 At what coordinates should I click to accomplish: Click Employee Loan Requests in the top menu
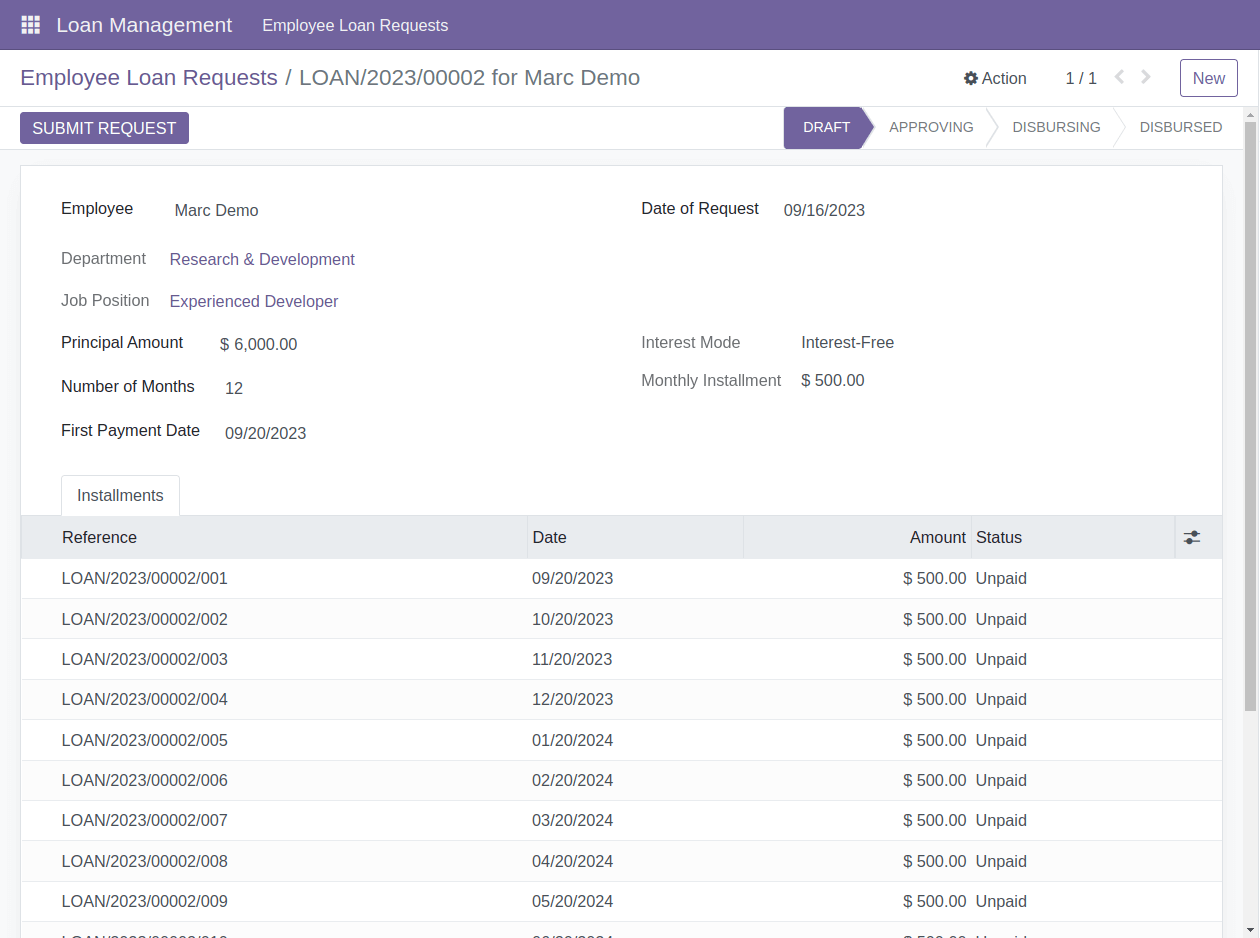[354, 25]
